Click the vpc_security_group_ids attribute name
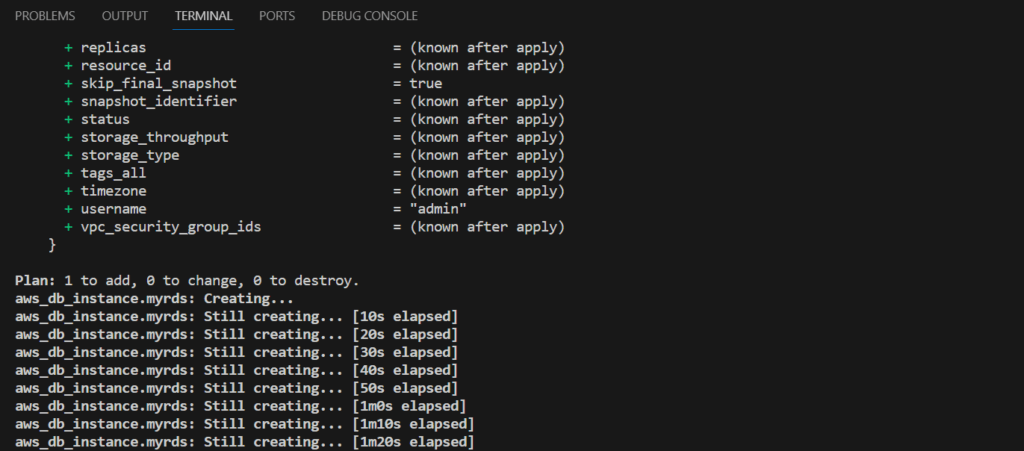This screenshot has height=451, width=1024. 171,227
